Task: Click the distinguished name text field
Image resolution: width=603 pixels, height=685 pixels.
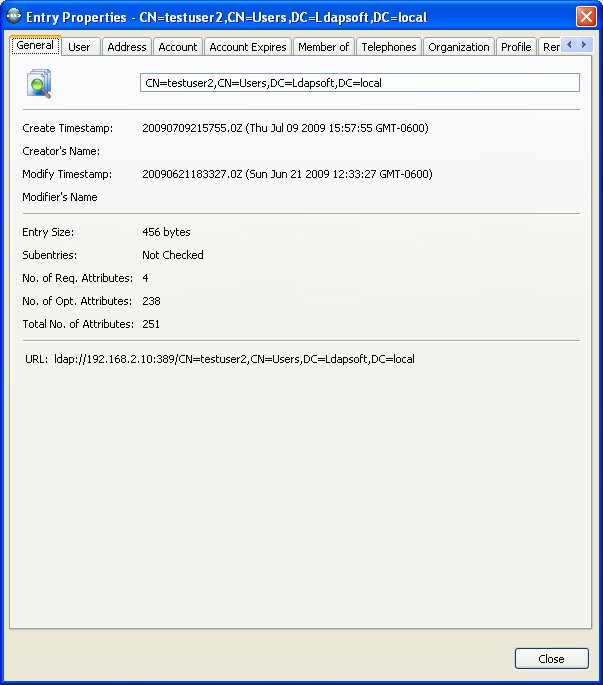Action: (359, 83)
